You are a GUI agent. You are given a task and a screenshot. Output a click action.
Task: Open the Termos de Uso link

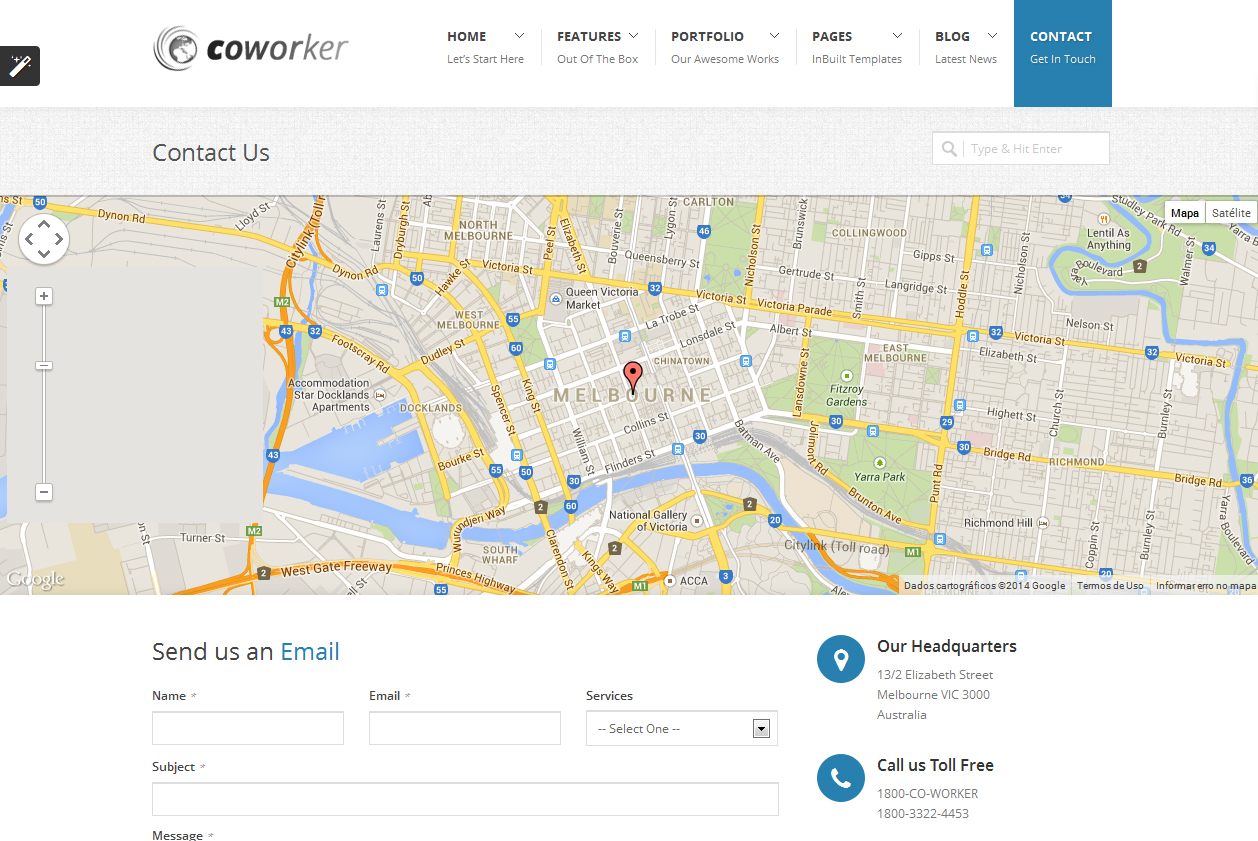[1110, 586]
